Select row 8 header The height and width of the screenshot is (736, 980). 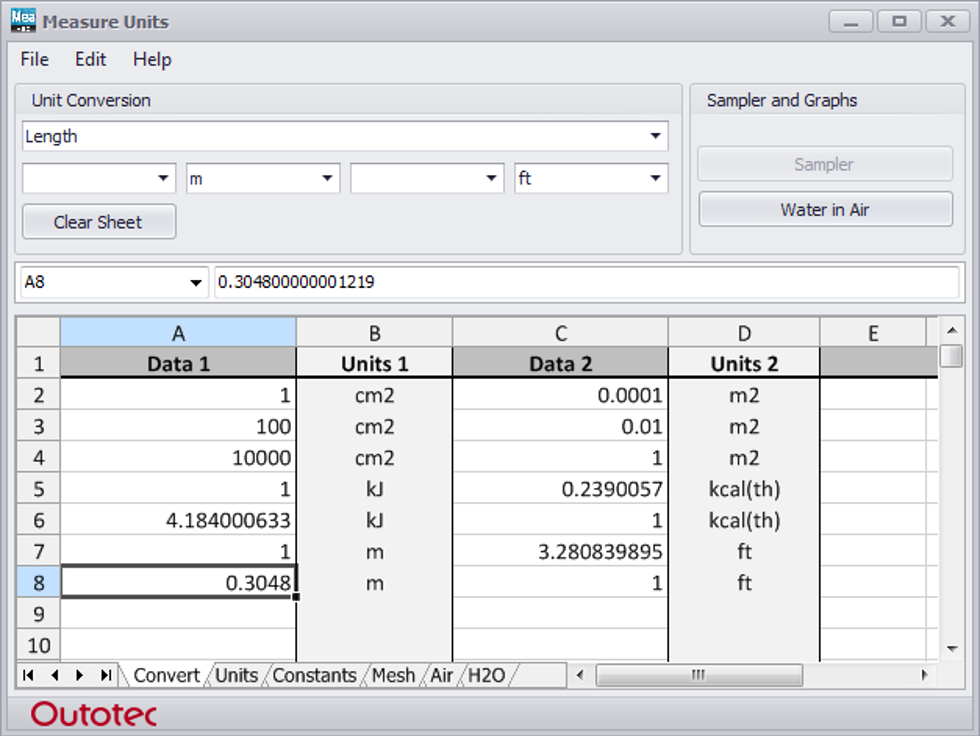[x=39, y=582]
